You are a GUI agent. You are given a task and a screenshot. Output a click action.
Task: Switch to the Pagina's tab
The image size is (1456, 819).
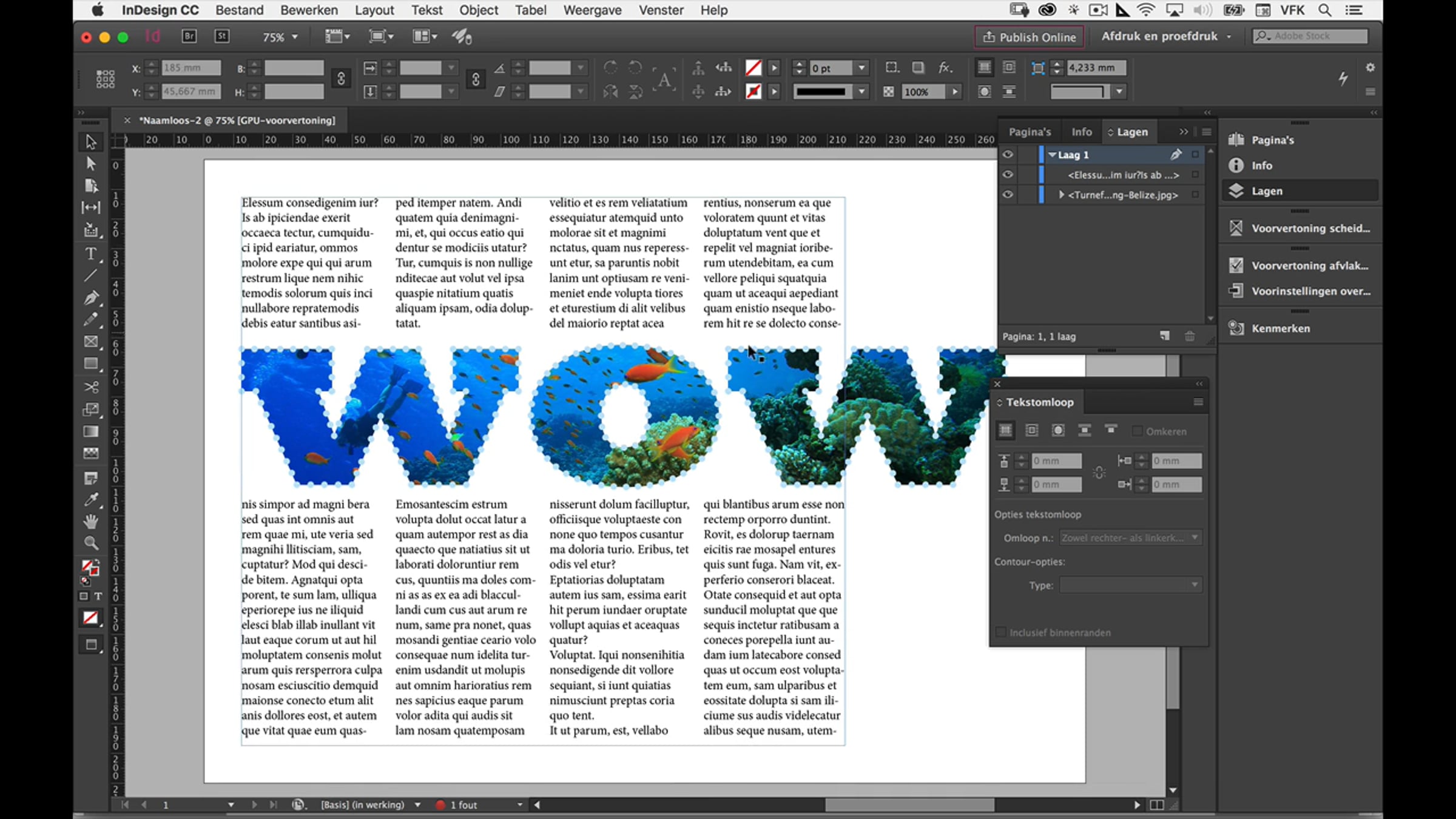coord(1030,132)
